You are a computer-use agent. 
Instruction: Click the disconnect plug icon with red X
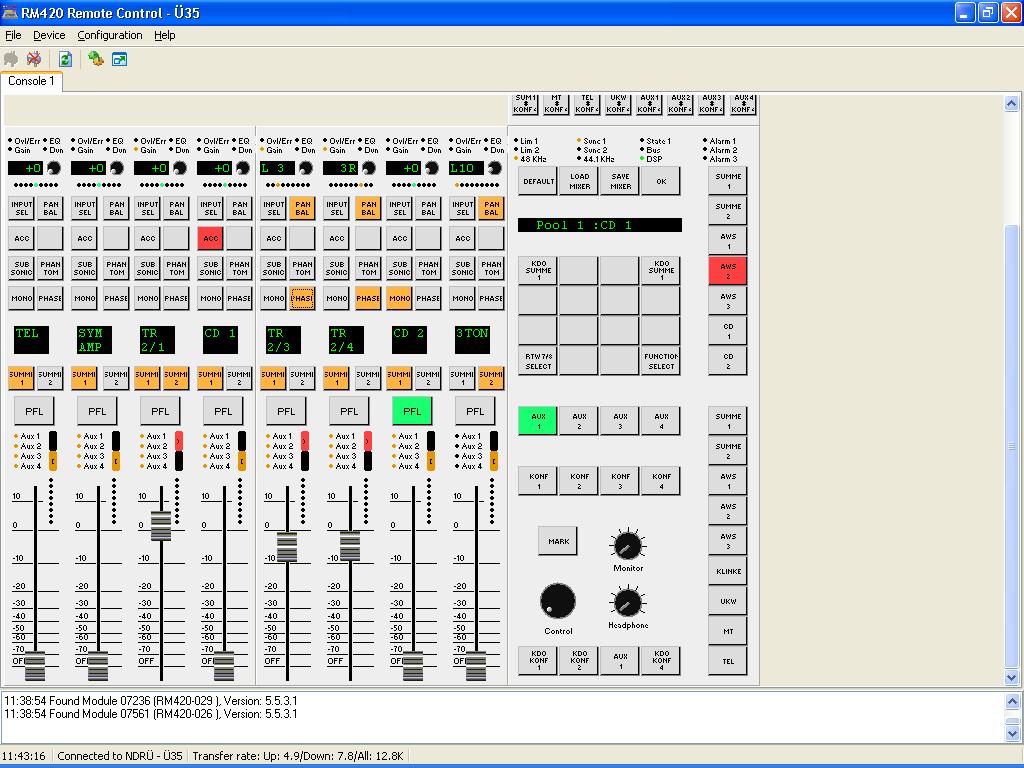[x=33, y=59]
